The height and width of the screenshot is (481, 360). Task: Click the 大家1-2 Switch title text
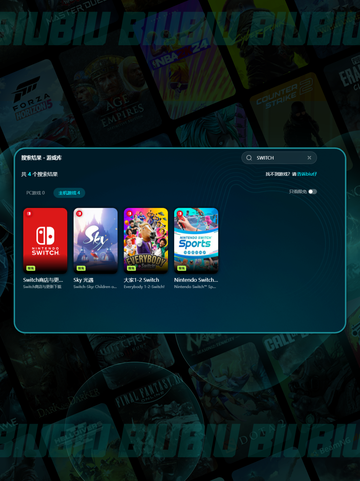(x=141, y=280)
